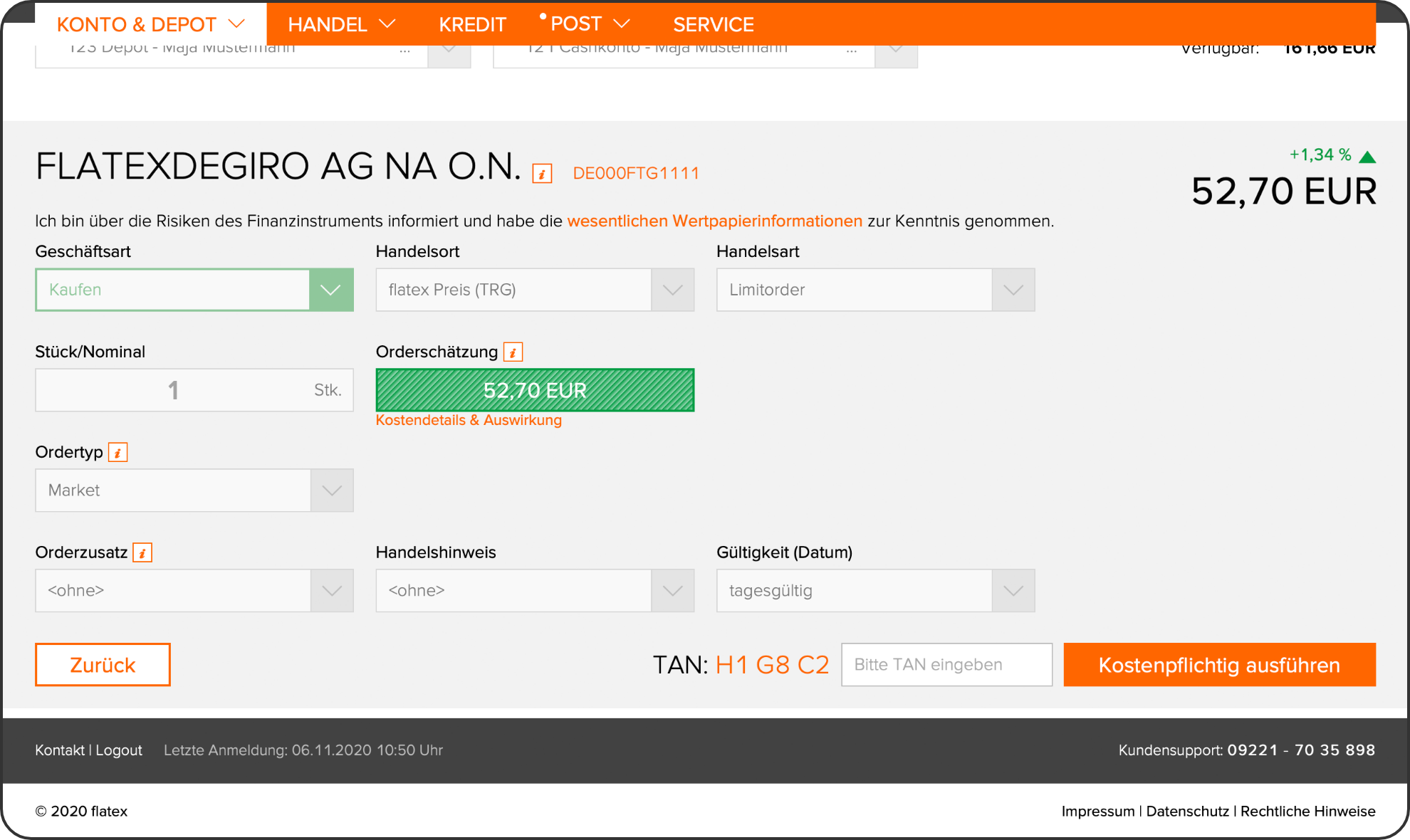Execute order via Kostenpflichtig ausführen
This screenshot has width=1410, height=840.
(1218, 664)
